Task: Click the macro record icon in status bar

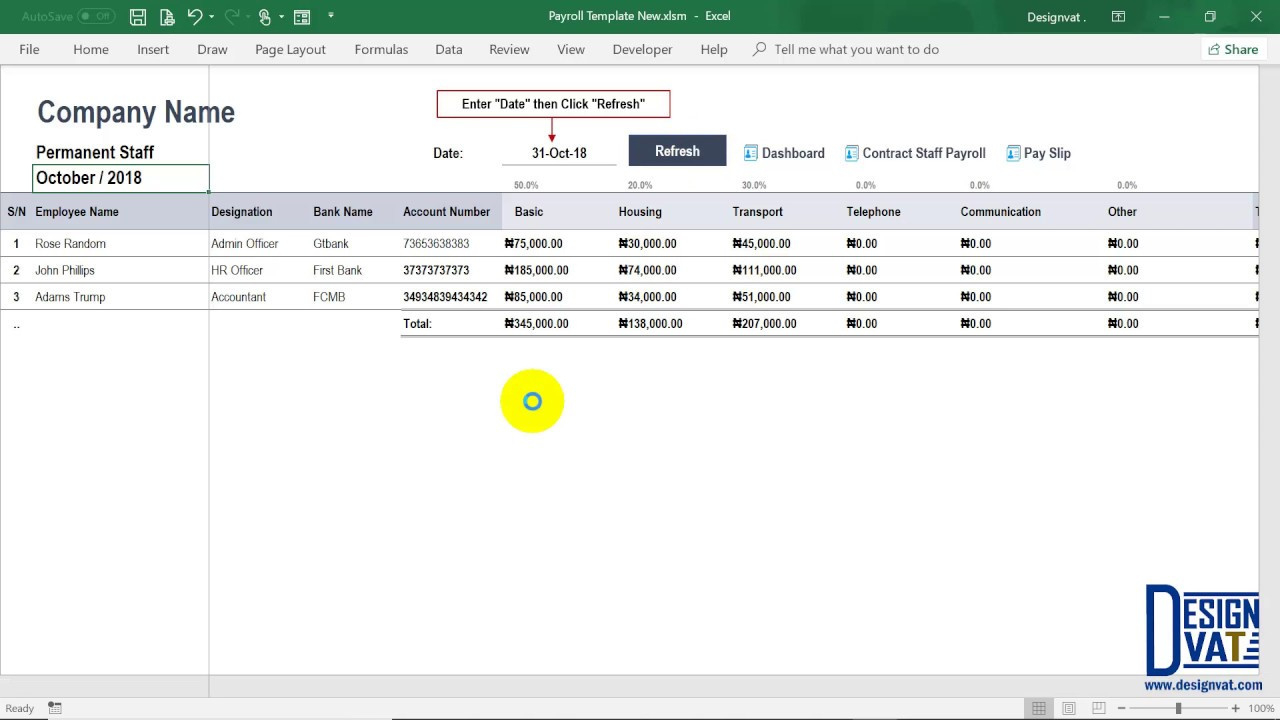Action: coord(55,708)
